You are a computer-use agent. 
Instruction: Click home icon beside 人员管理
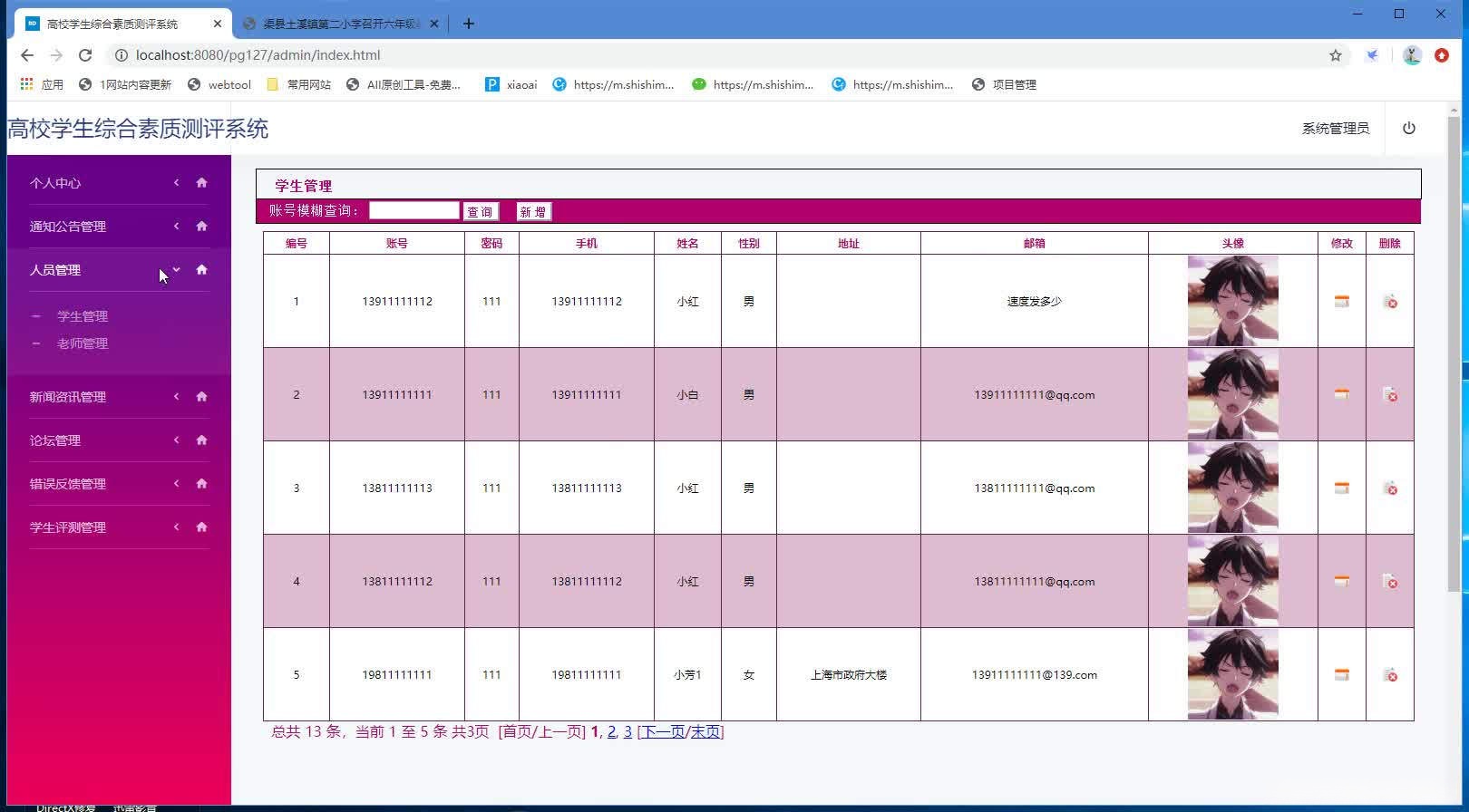tap(201, 270)
